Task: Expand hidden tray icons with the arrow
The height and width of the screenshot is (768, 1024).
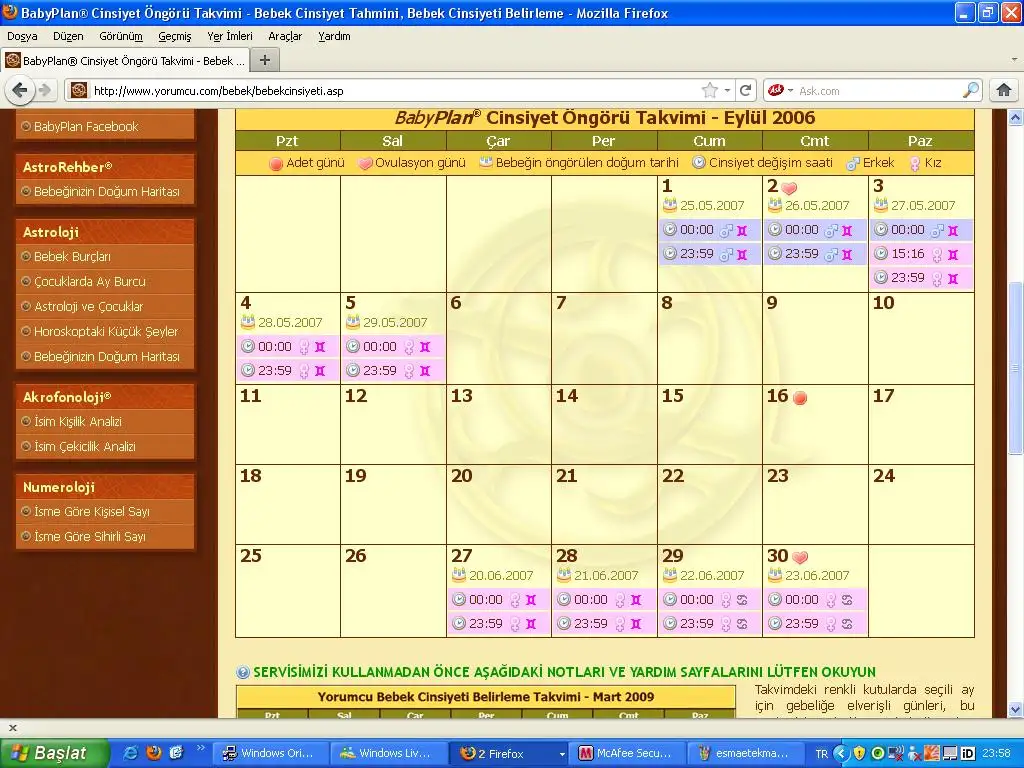Action: pyautogui.click(x=842, y=753)
